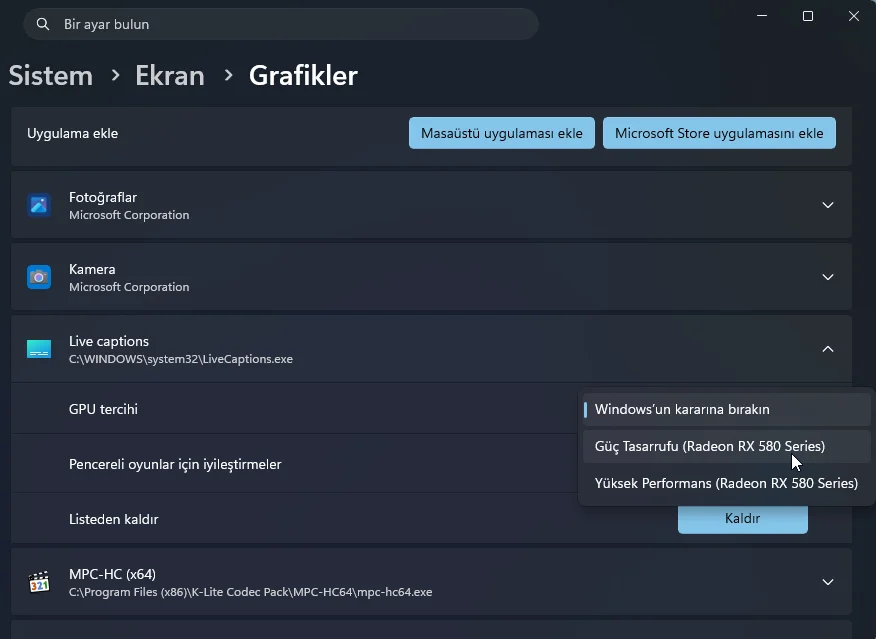Expand the Fotoğraflar entry chevron

(x=828, y=205)
